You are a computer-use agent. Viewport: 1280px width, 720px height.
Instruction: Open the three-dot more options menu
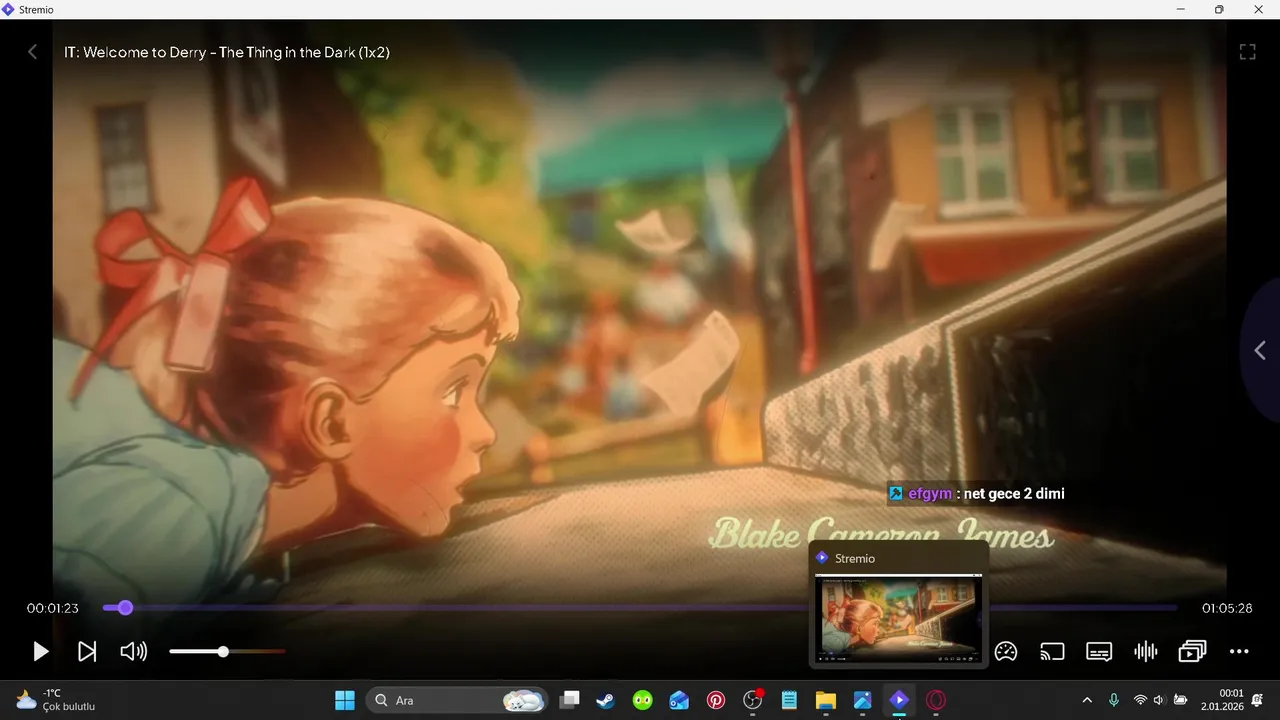[x=1239, y=652]
